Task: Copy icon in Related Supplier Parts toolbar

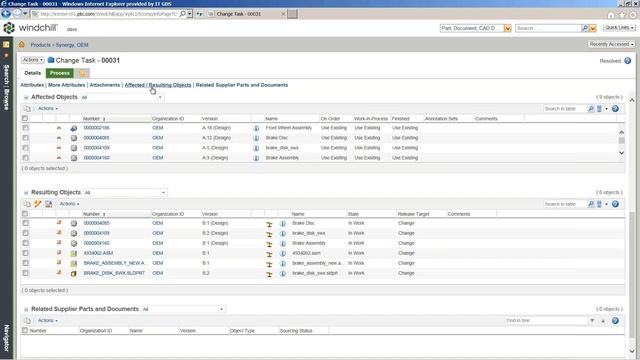Action: coord(27,320)
